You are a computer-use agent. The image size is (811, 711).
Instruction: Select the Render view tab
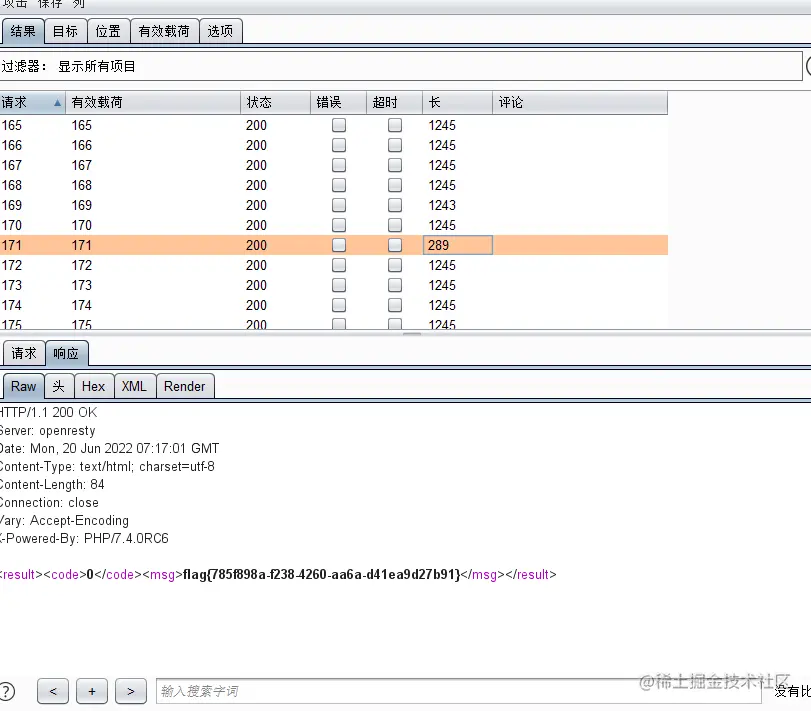185,386
